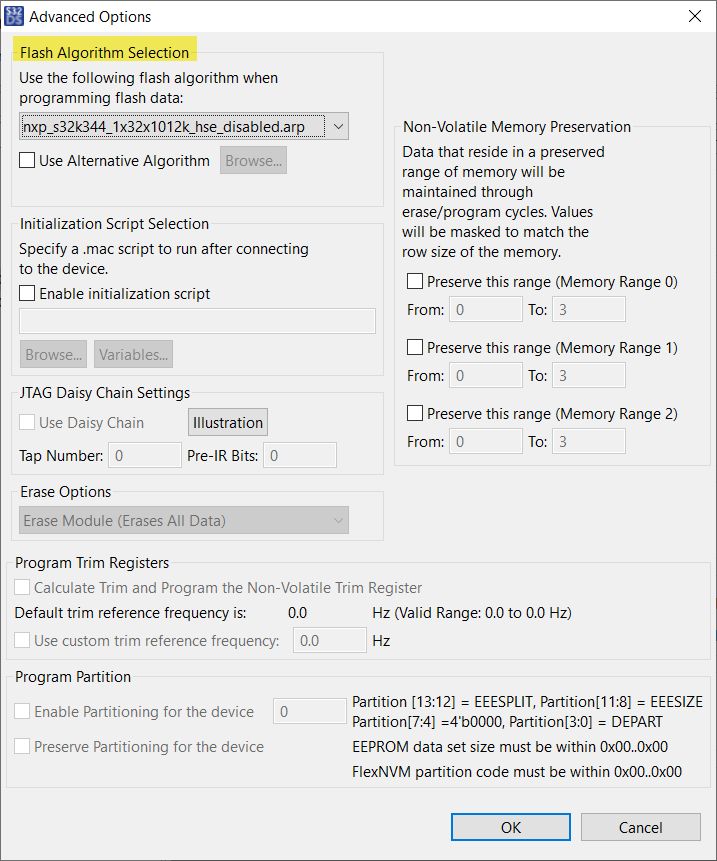Click the application icon in the title bar

[14, 16]
